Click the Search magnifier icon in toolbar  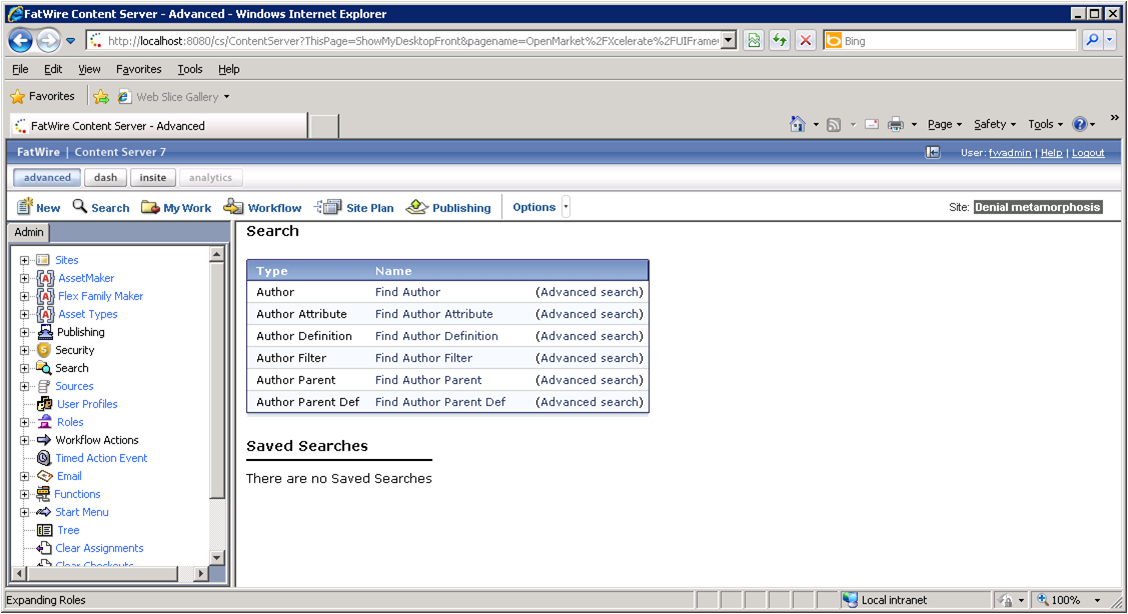pos(80,206)
